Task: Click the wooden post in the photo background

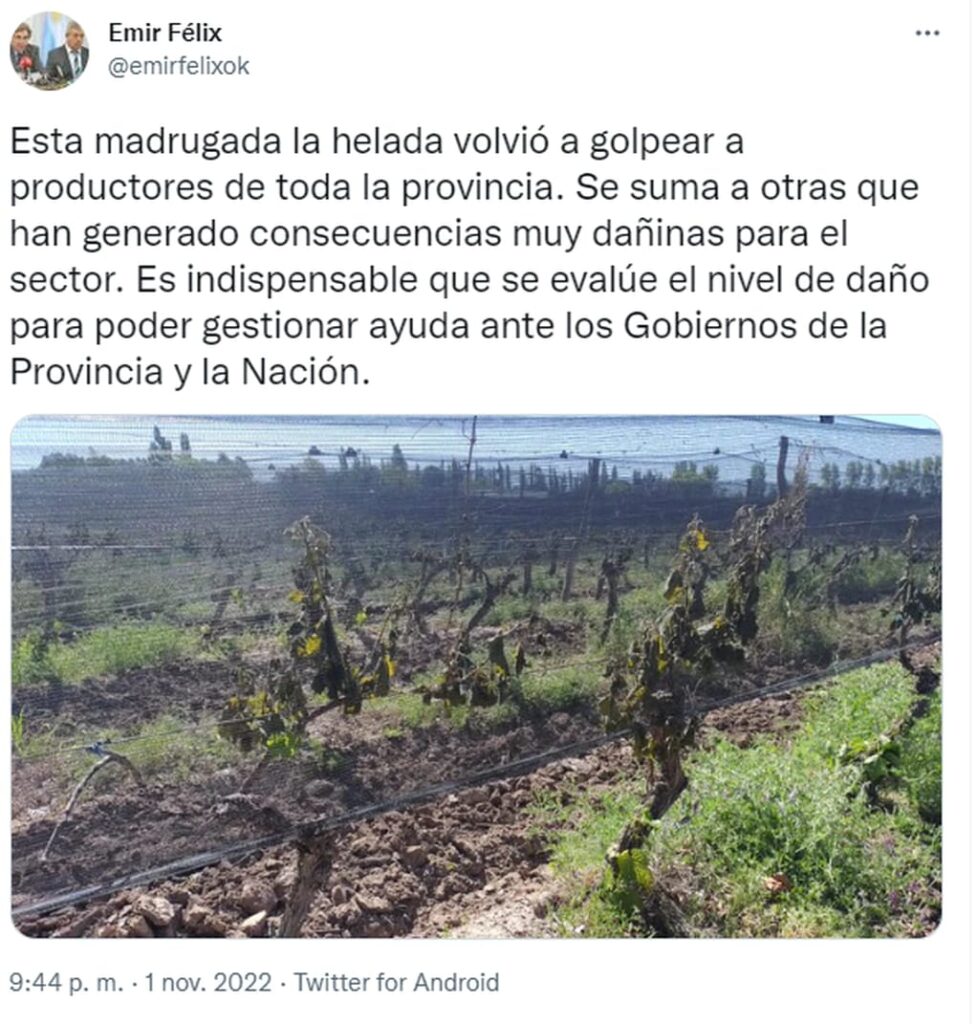Action: [x=782, y=467]
